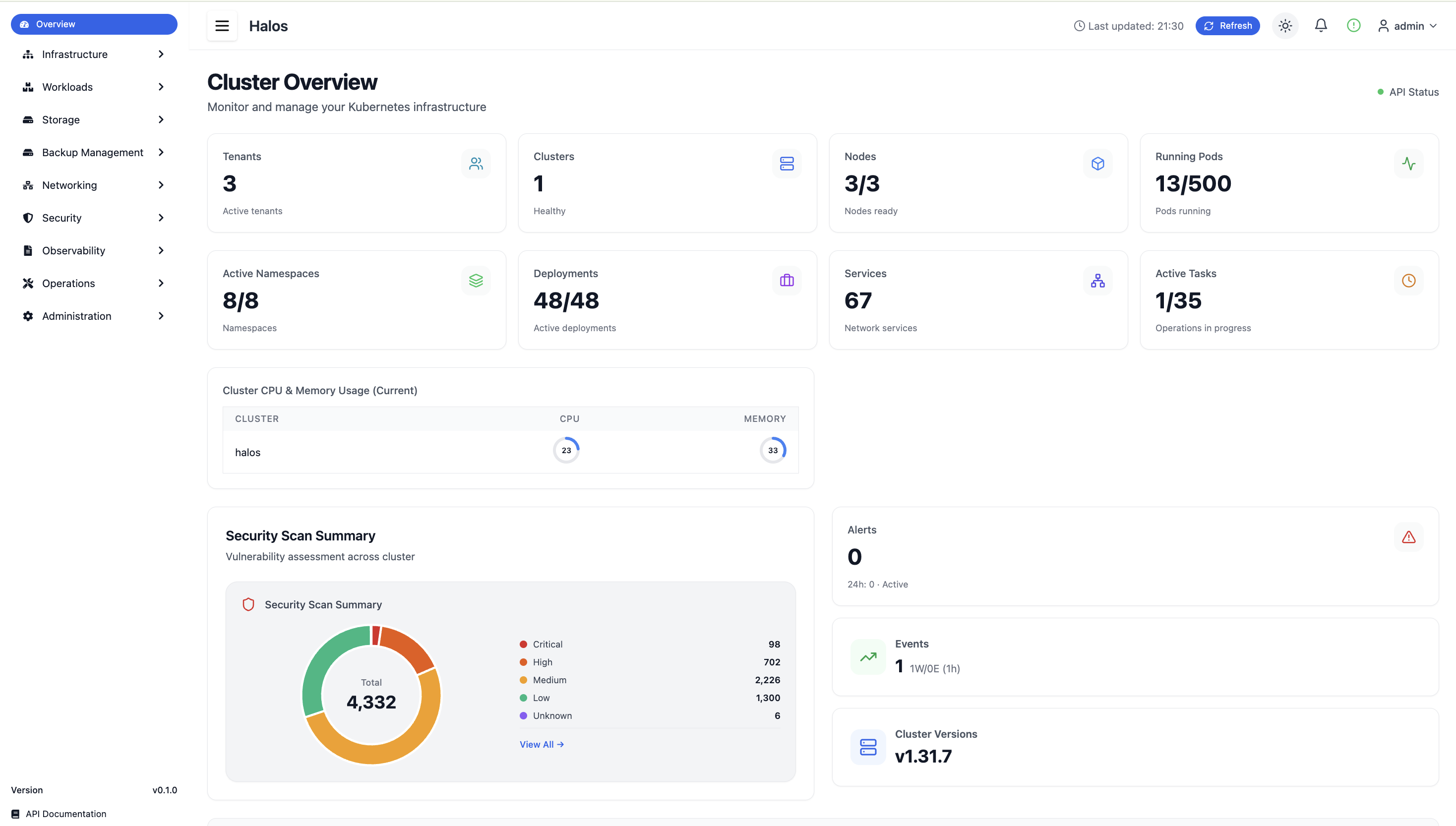Click the halos CPU usage ring
The height and width of the screenshot is (826, 1456).
point(566,449)
